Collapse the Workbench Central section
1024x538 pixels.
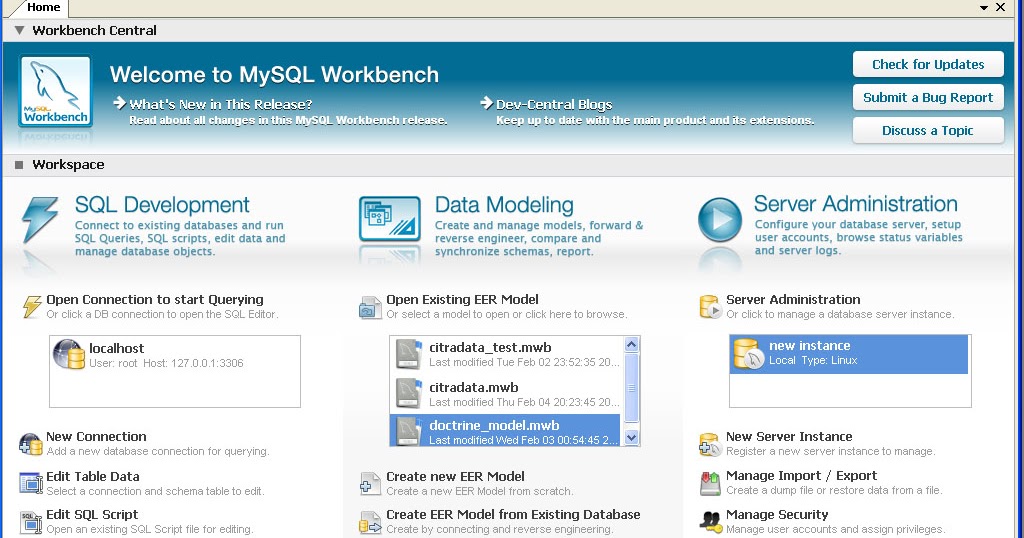(19, 30)
